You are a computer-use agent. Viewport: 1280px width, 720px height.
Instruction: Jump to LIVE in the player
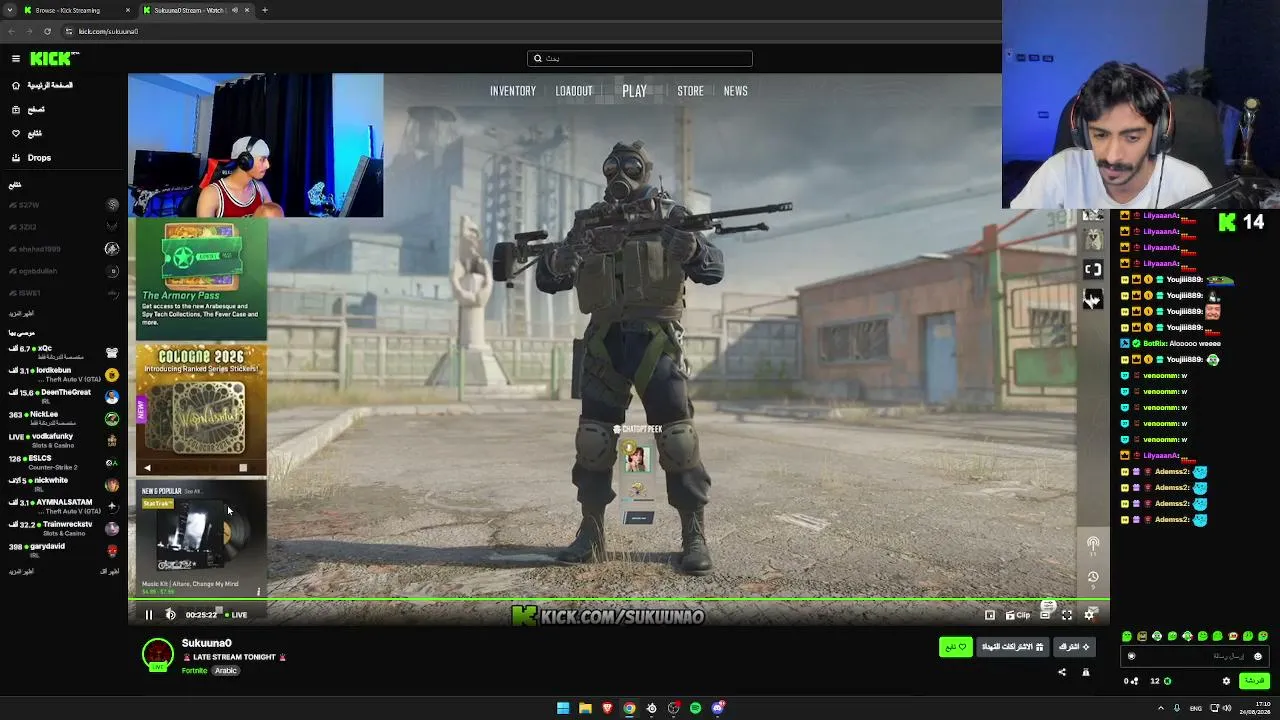[236, 615]
